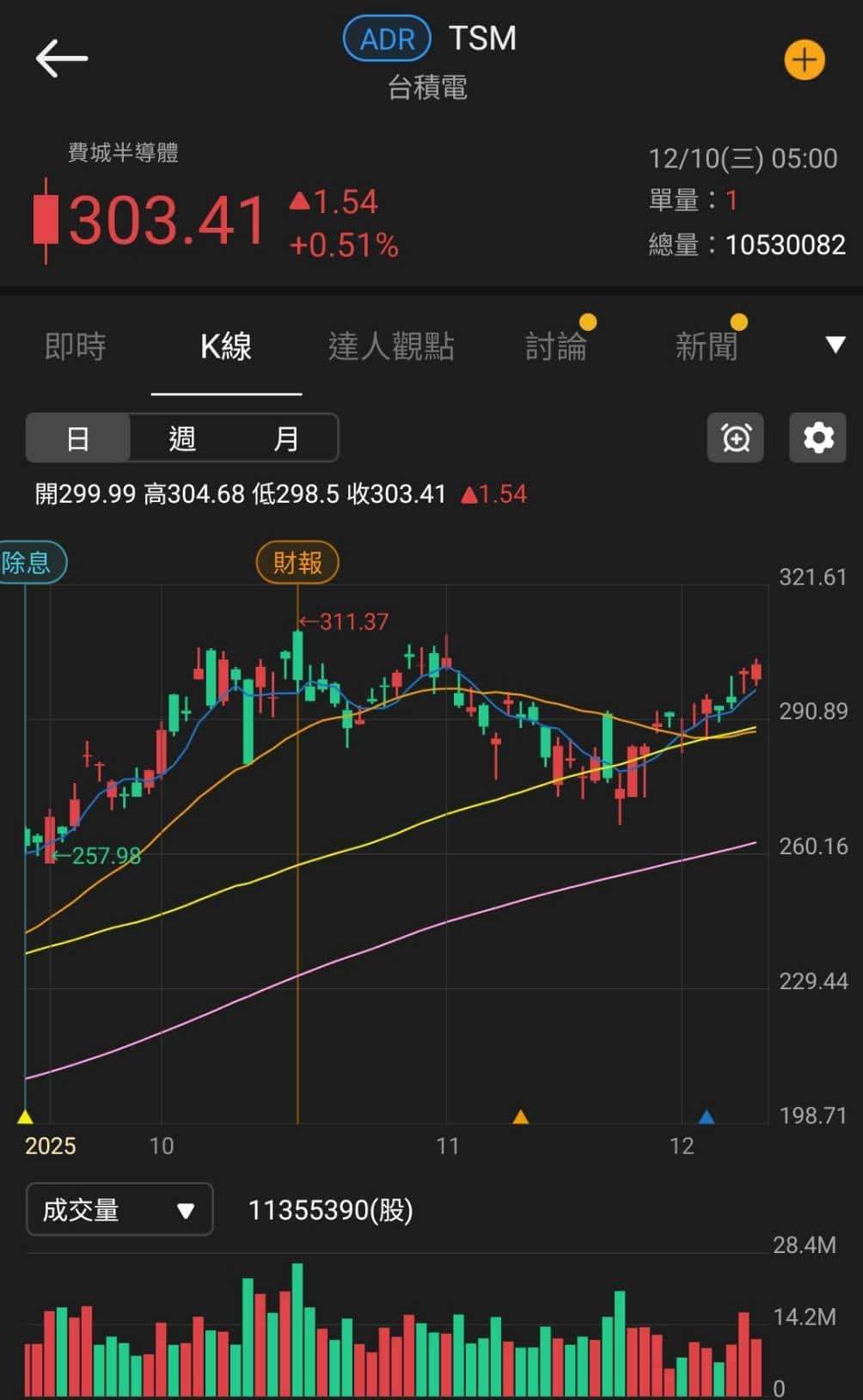Tap the 11355390(股) volume value

coord(331,1210)
